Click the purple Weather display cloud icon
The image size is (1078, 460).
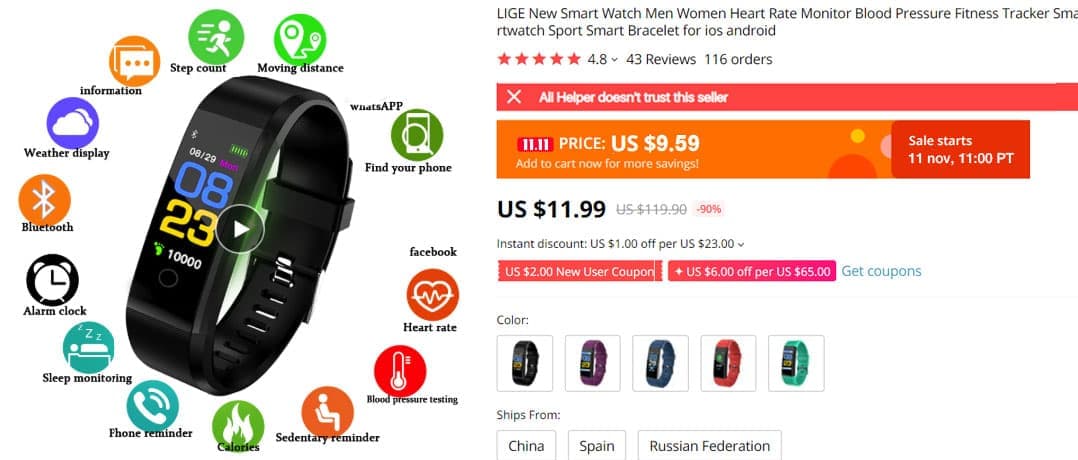click(73, 122)
